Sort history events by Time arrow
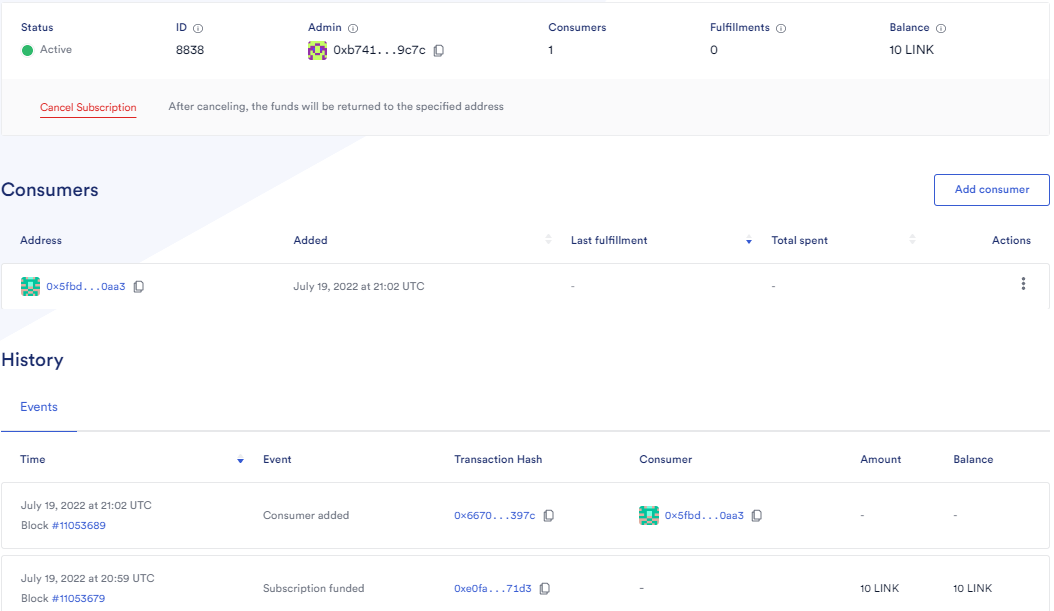Screen dimensions: 1054x611 (240, 460)
